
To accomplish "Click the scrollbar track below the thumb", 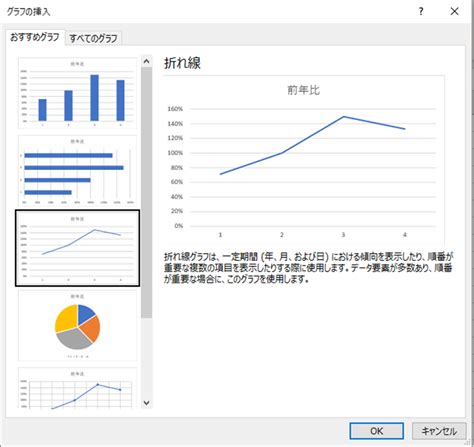I will [x=146, y=357].
